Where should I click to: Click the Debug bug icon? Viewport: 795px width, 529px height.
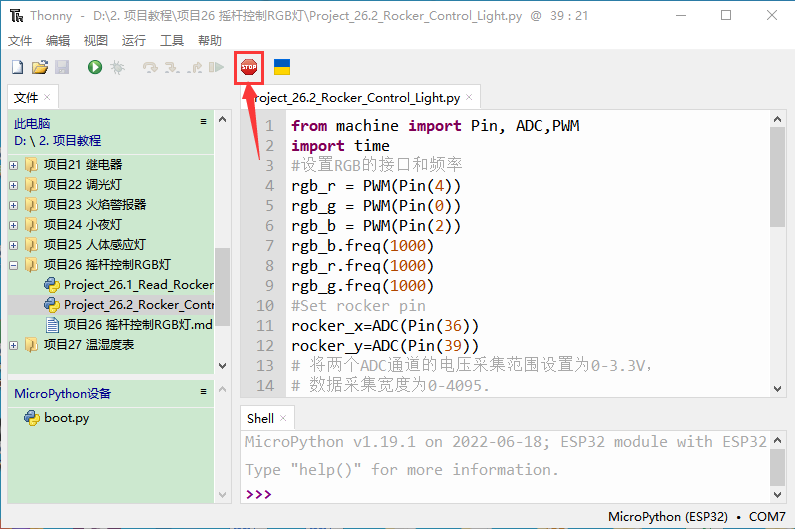click(x=117, y=67)
